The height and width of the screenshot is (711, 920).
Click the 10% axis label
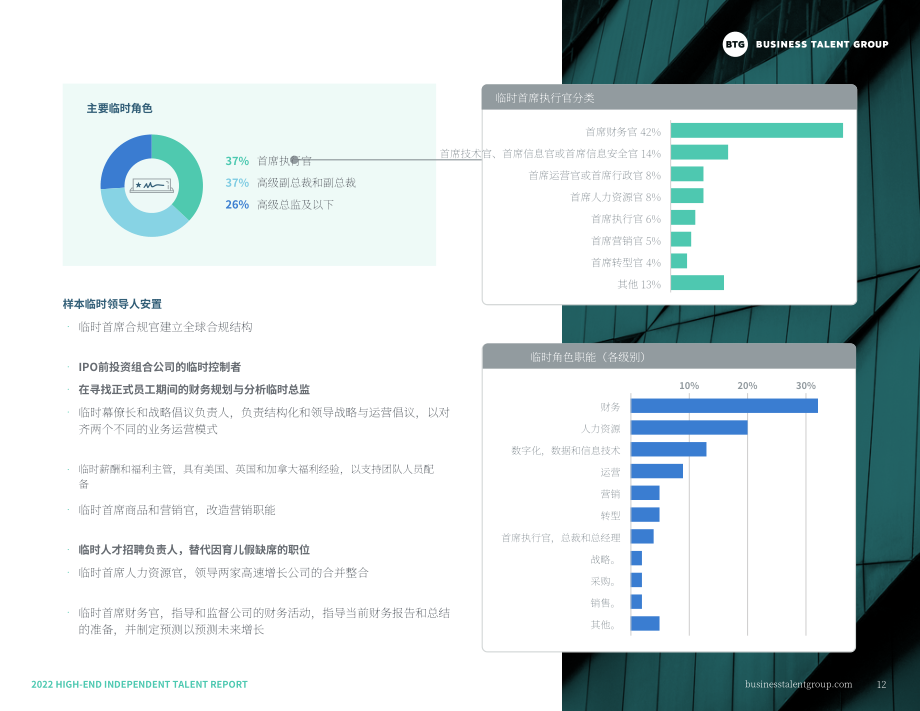(689, 385)
